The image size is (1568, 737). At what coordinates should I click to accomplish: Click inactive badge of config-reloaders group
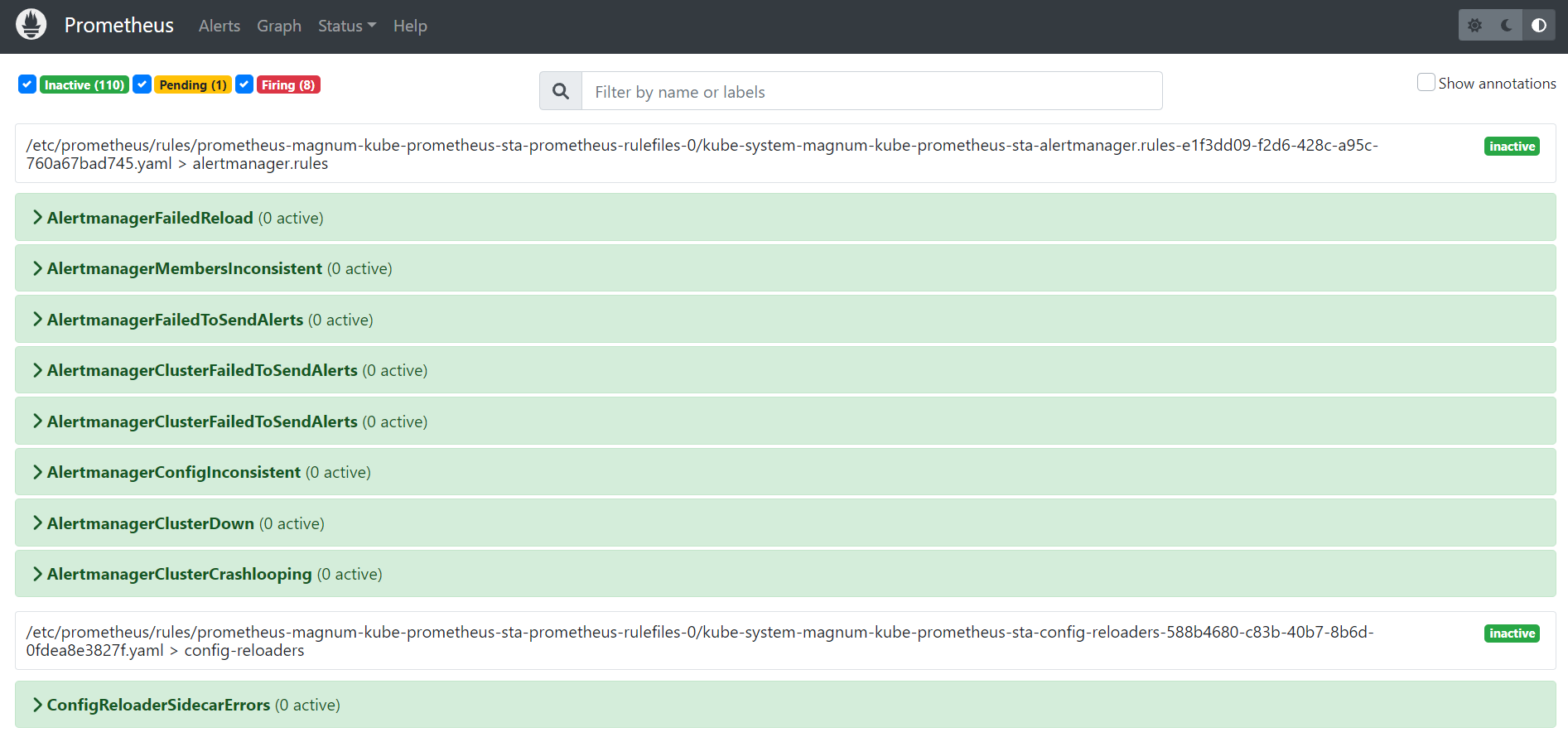(1512, 633)
